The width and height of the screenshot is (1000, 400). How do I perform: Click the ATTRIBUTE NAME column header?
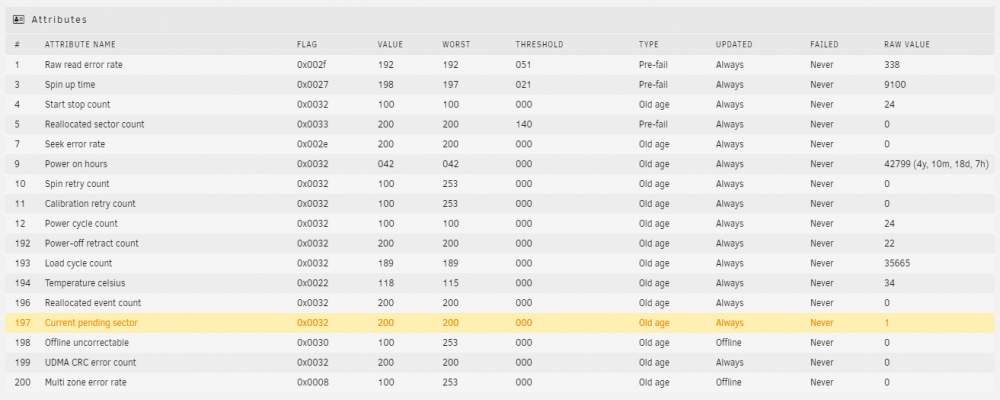80,45
